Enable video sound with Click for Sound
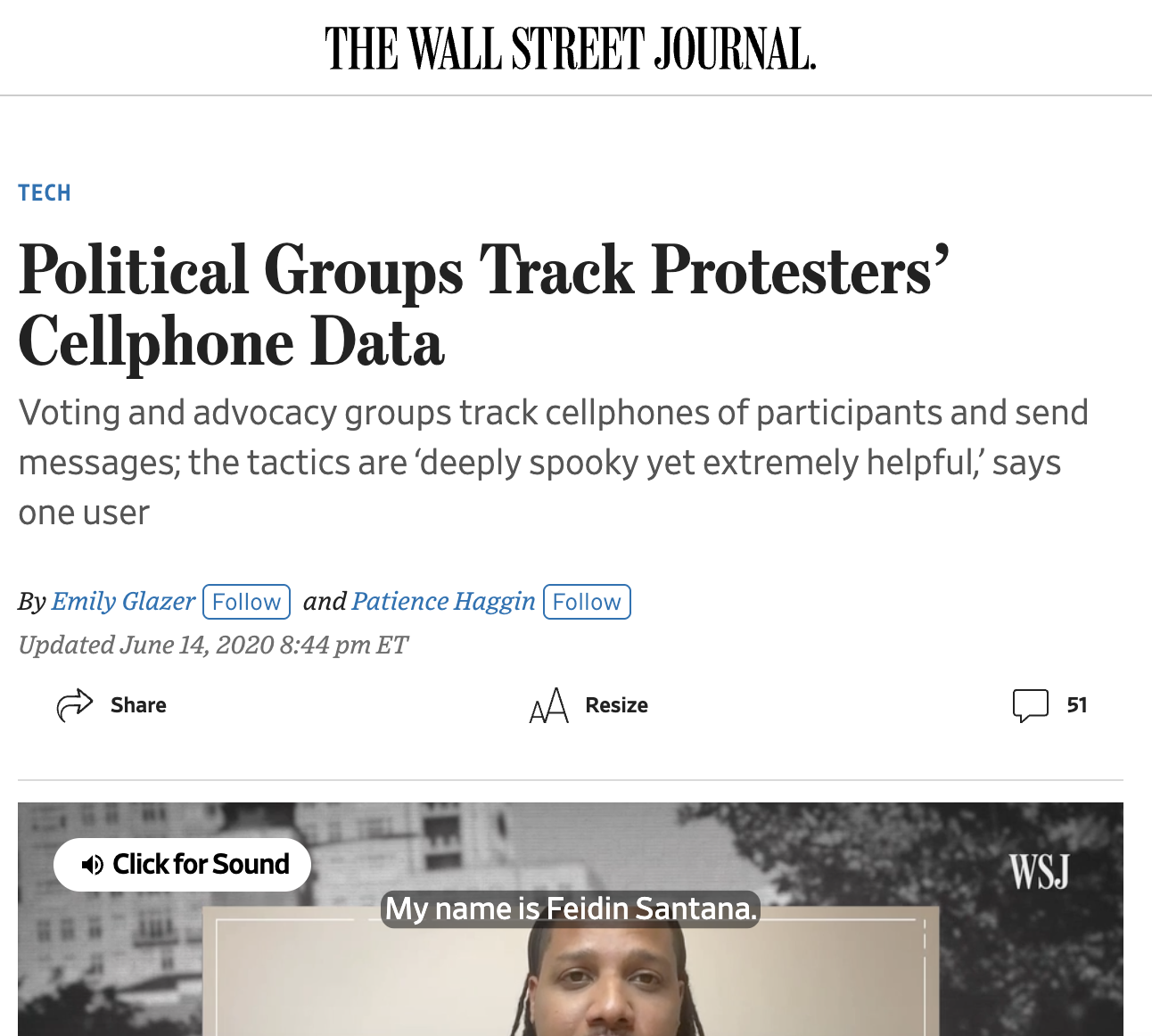Viewport: 1152px width, 1036px height. (x=182, y=864)
